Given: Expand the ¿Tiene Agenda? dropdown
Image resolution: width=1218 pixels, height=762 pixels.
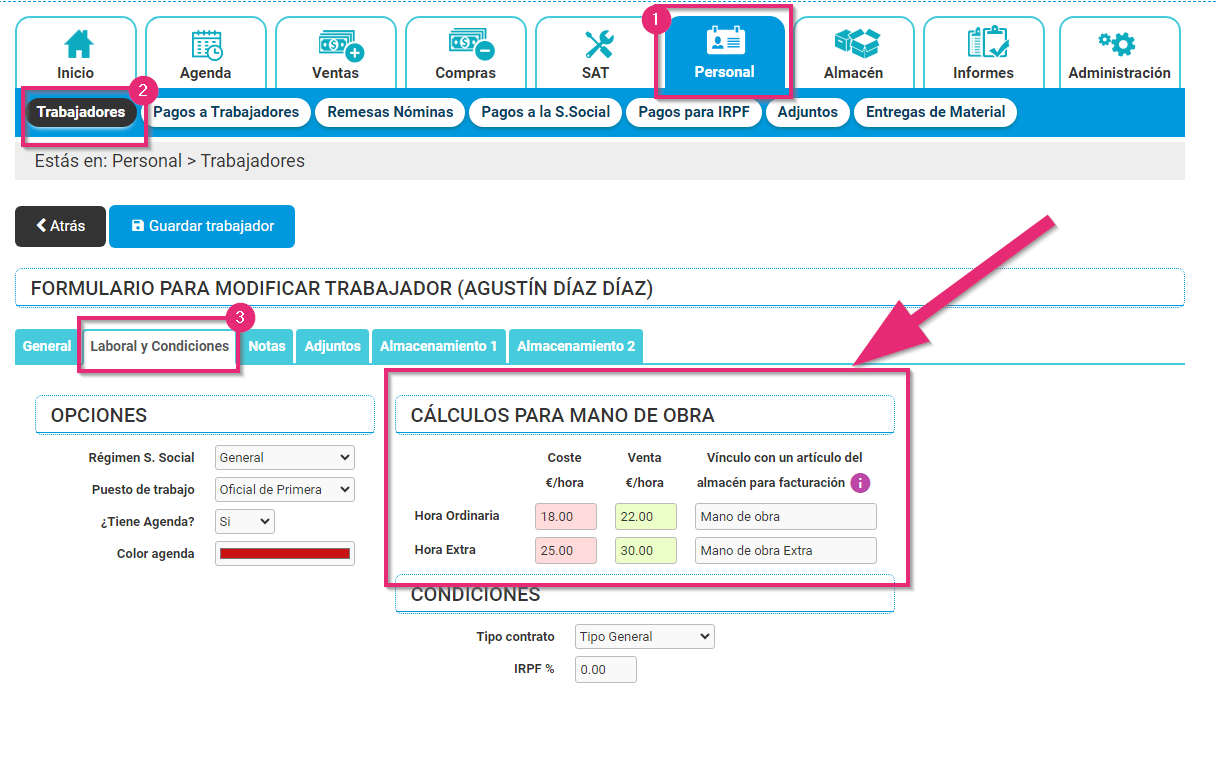Looking at the screenshot, I should [x=245, y=522].
